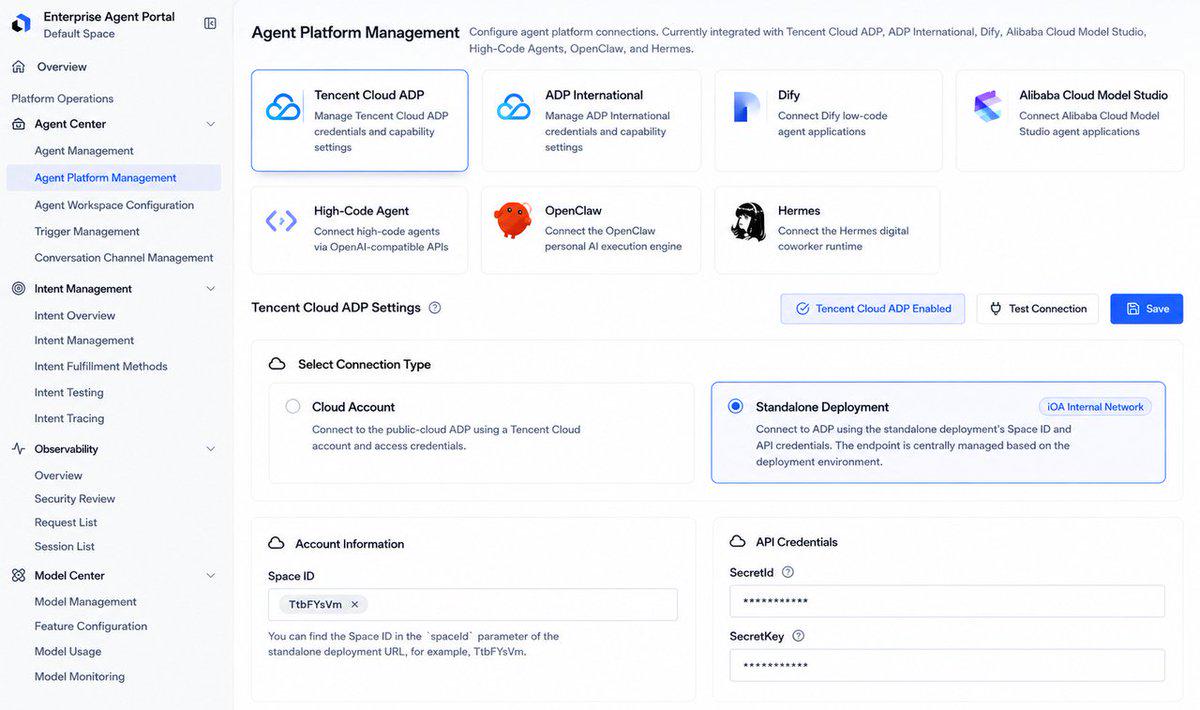Select the Standalone Deployment radio button
Viewport: 1200px width, 710px height.
tap(736, 407)
